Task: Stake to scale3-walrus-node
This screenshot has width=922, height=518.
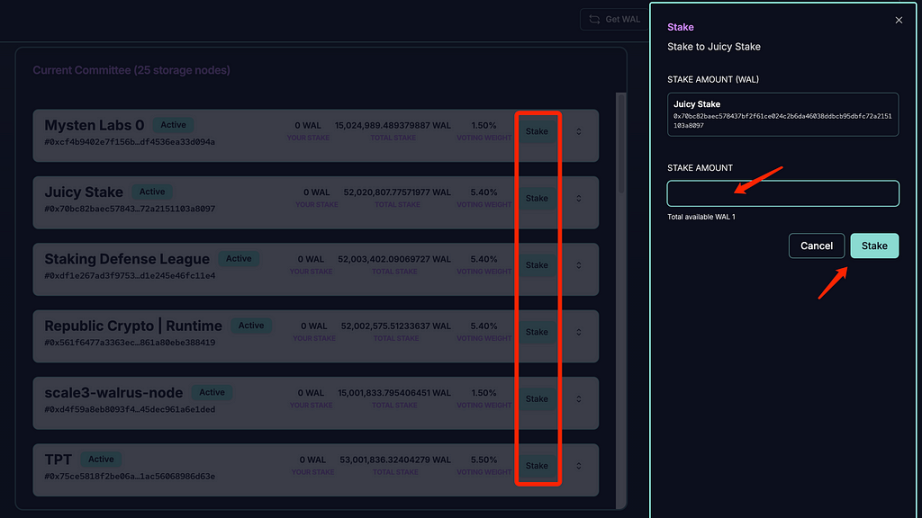Action: [x=536, y=399]
